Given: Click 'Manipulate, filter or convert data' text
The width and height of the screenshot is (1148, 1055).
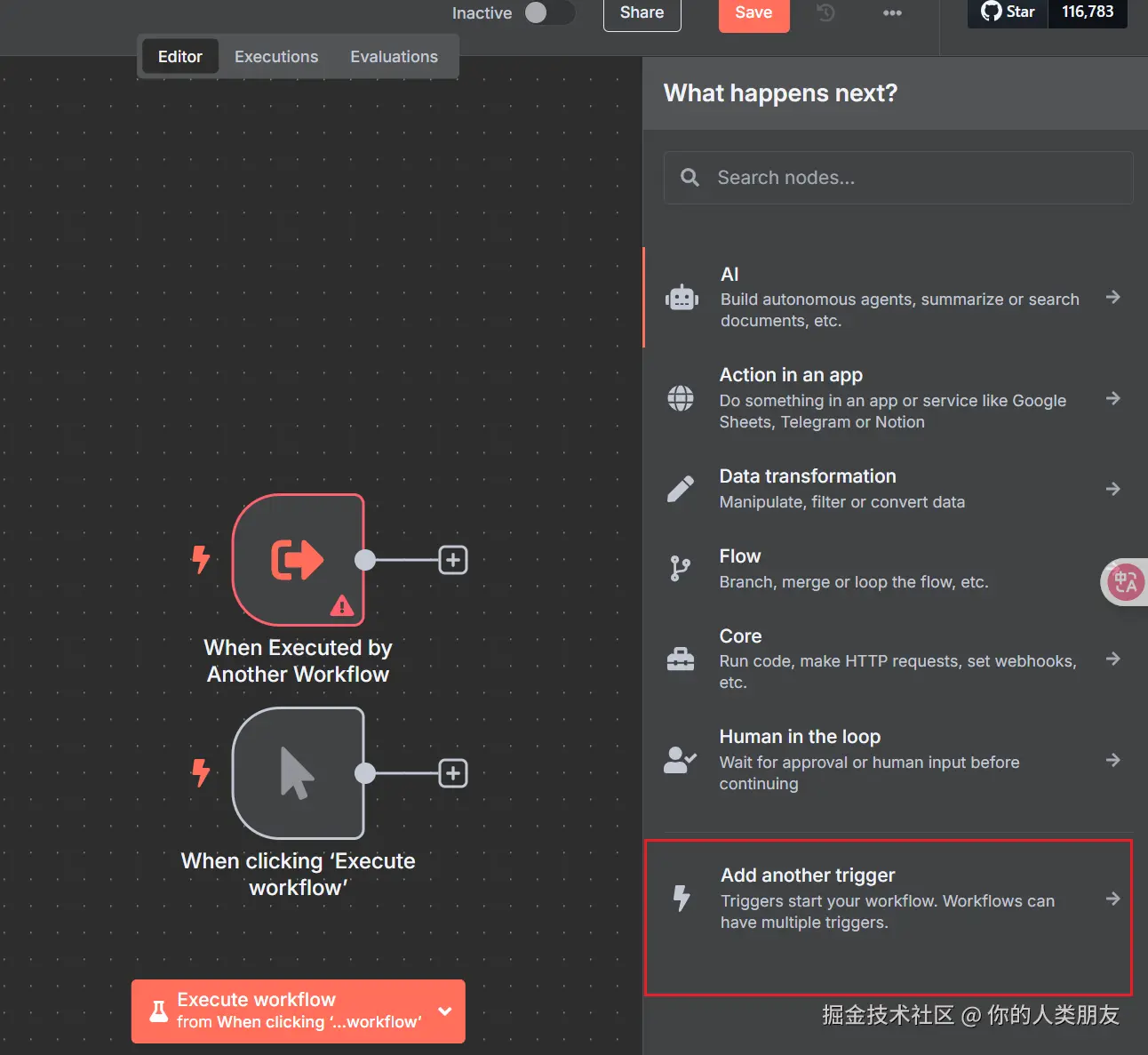Looking at the screenshot, I should click(x=841, y=502).
